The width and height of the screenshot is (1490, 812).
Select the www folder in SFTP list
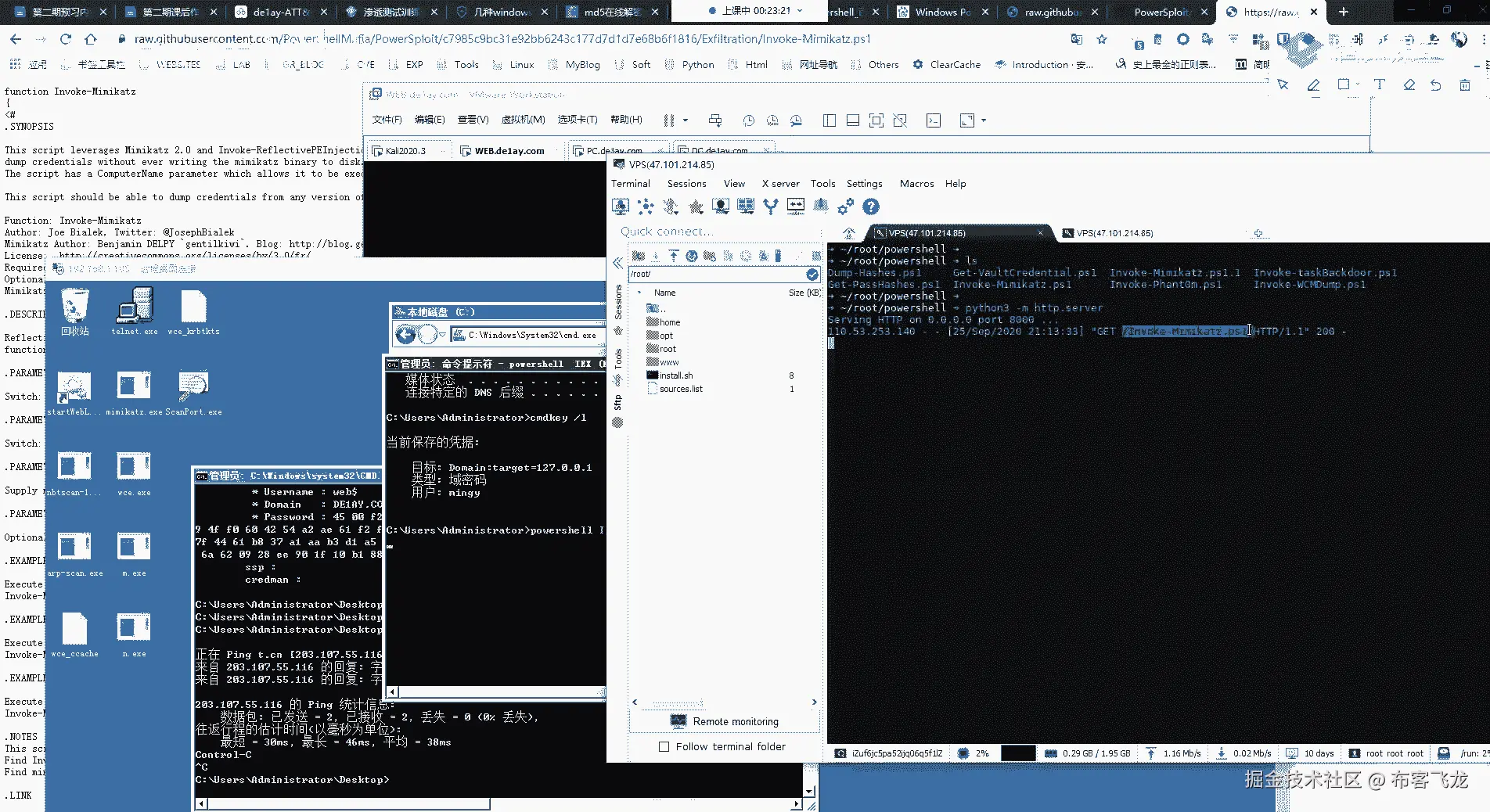[663, 362]
